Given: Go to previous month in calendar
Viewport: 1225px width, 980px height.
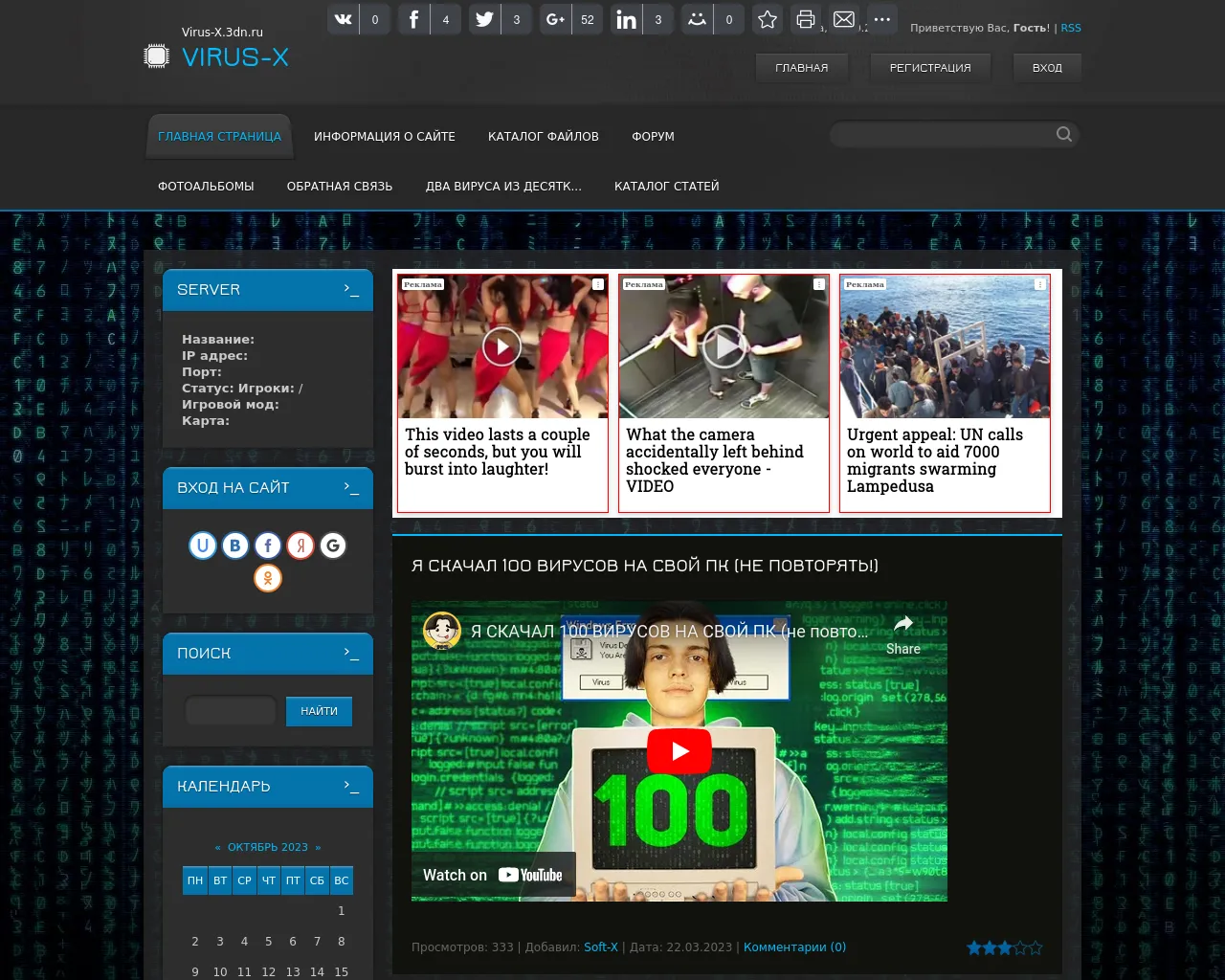Looking at the screenshot, I should 218,847.
